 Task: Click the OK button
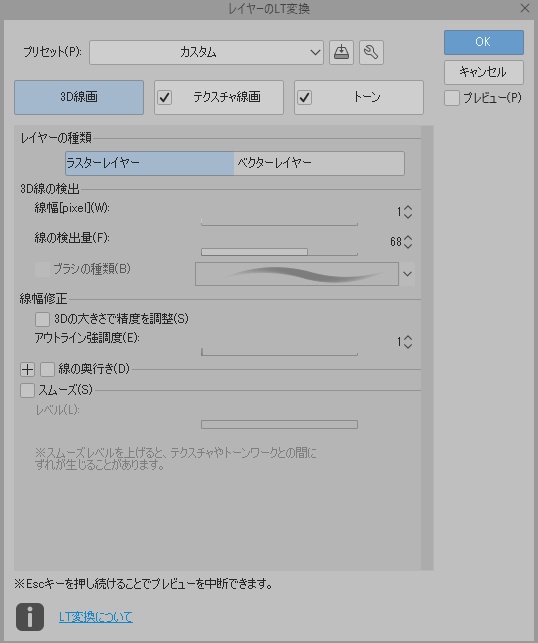tap(483, 42)
